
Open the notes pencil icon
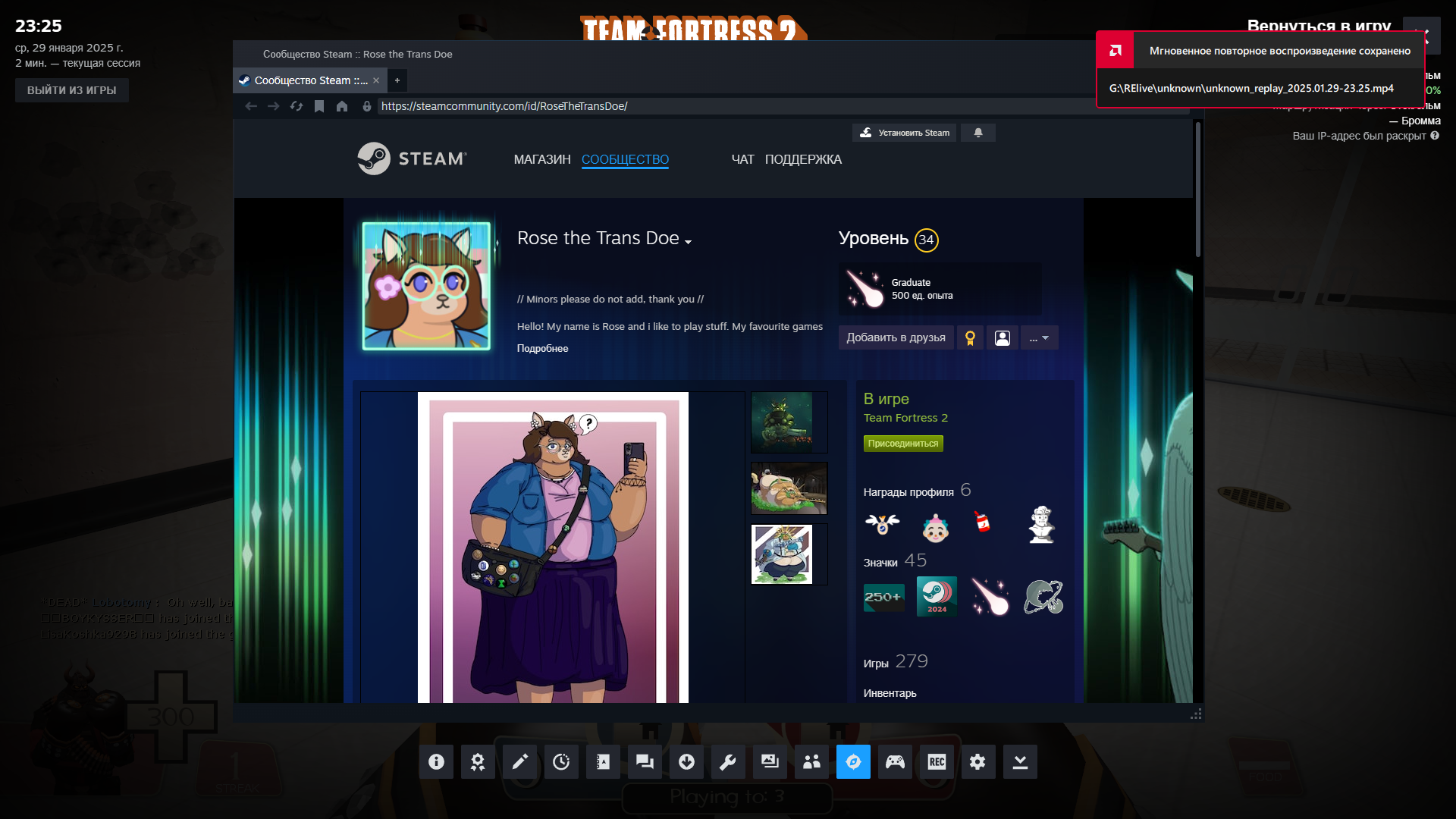[519, 761]
